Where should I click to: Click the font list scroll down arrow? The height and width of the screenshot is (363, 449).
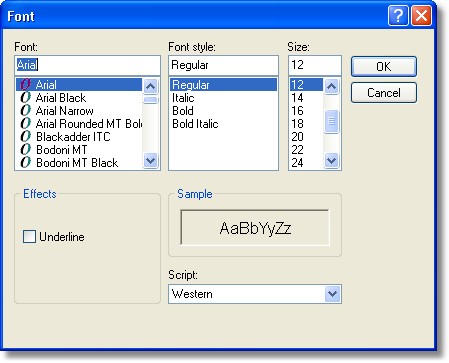tap(150, 161)
